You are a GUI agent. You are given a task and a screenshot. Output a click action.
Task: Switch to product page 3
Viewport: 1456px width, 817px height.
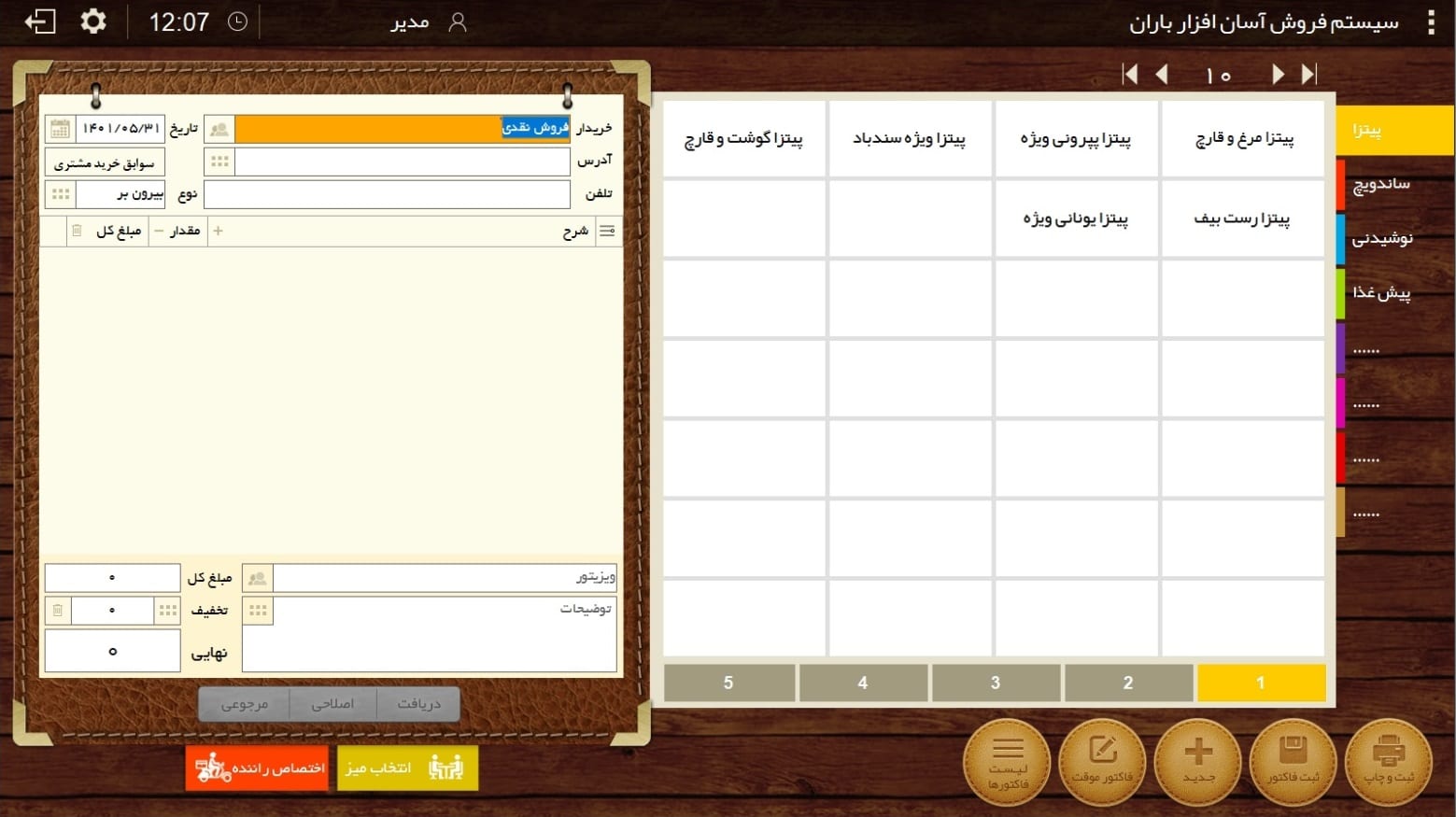point(996,683)
